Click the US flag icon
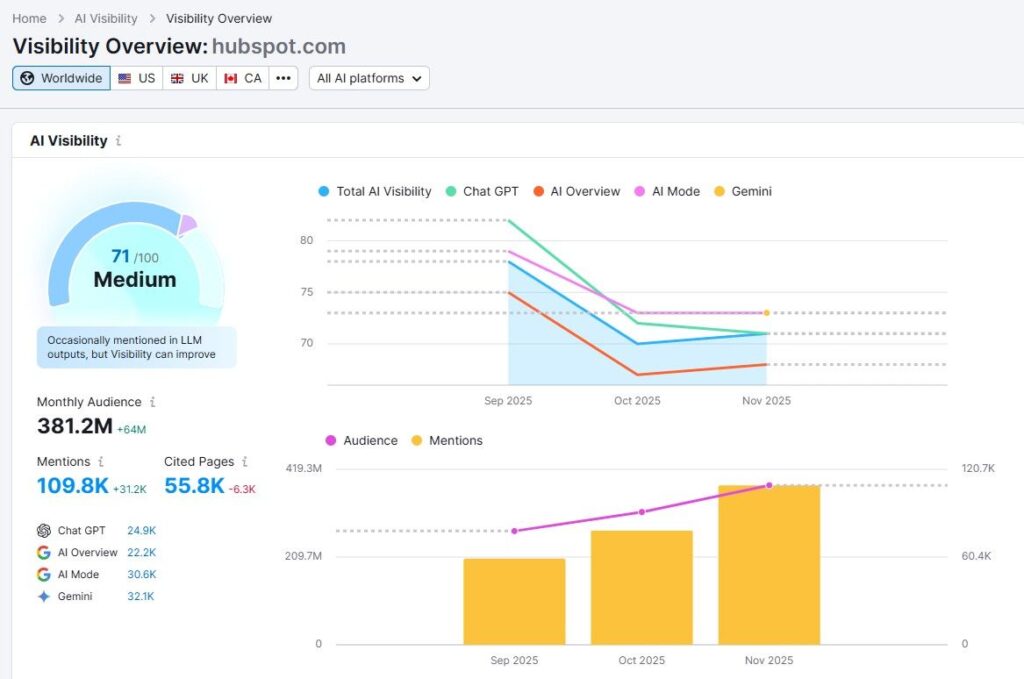The width and height of the screenshot is (1024, 679). (124, 78)
